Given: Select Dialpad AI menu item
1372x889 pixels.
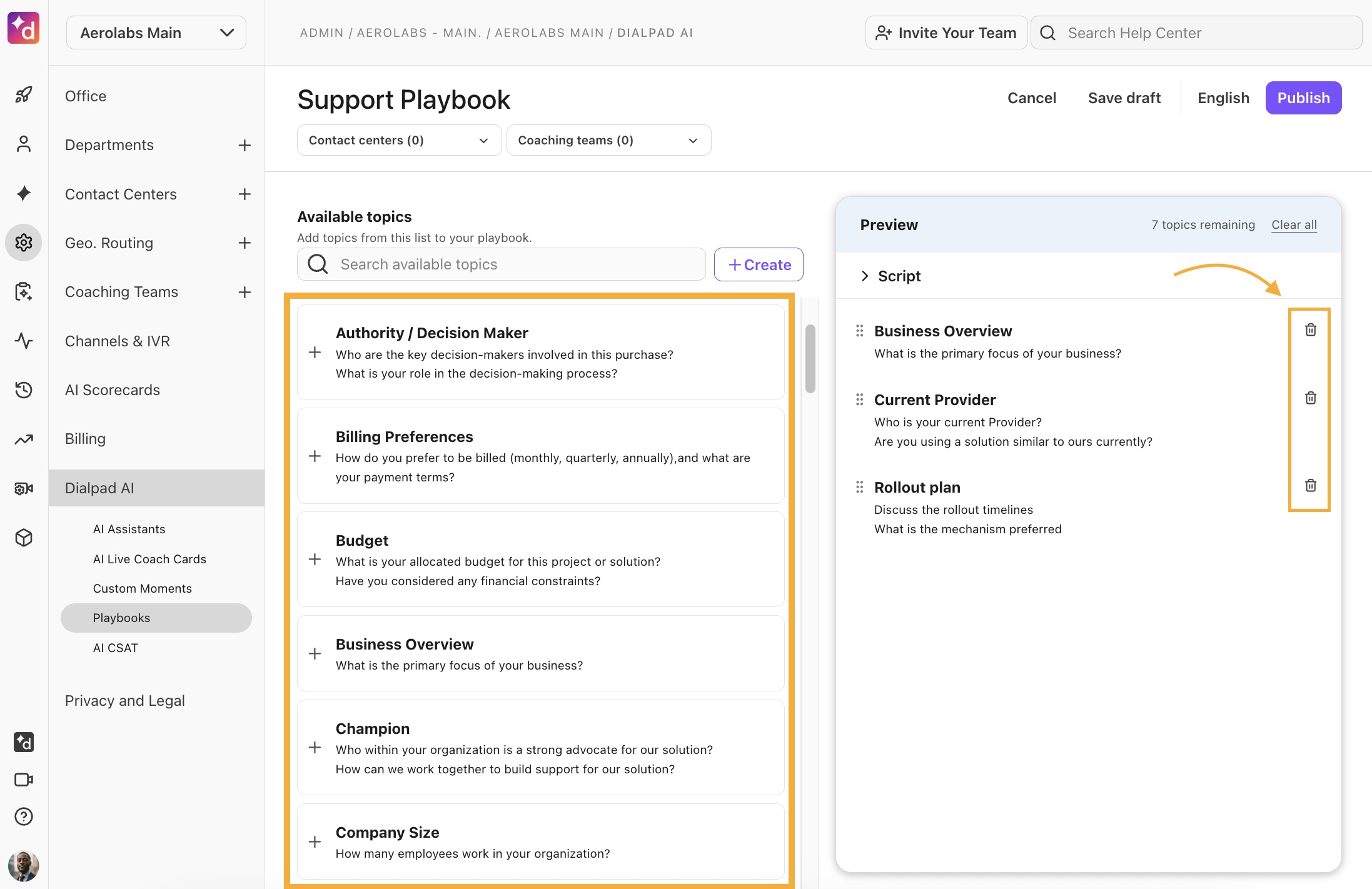Looking at the screenshot, I should (156, 488).
